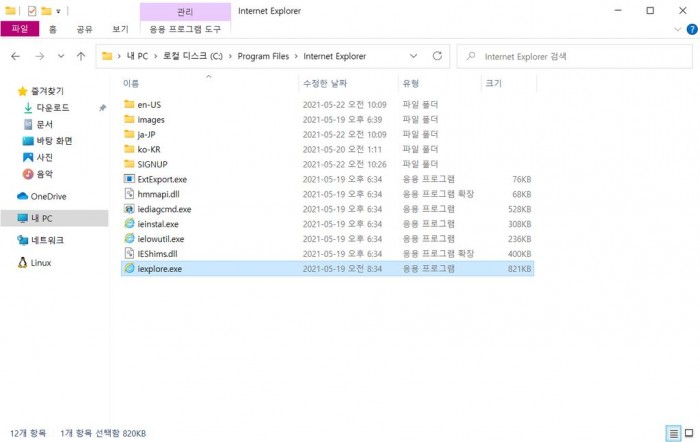700x442 pixels.
Task: Click the properties checkmark icon in title bar
Action: pyautogui.click(x=32, y=11)
